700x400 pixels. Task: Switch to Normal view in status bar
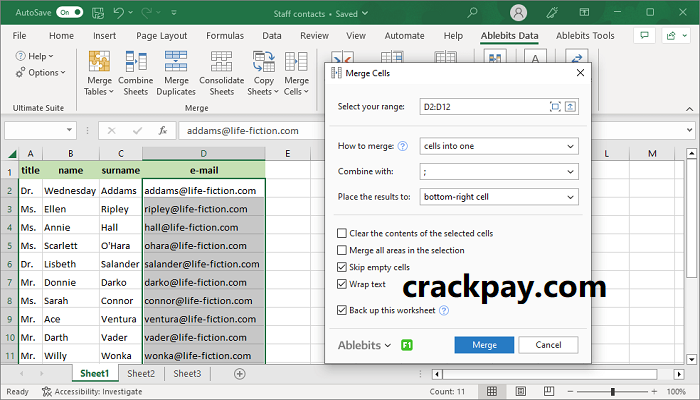(492, 392)
